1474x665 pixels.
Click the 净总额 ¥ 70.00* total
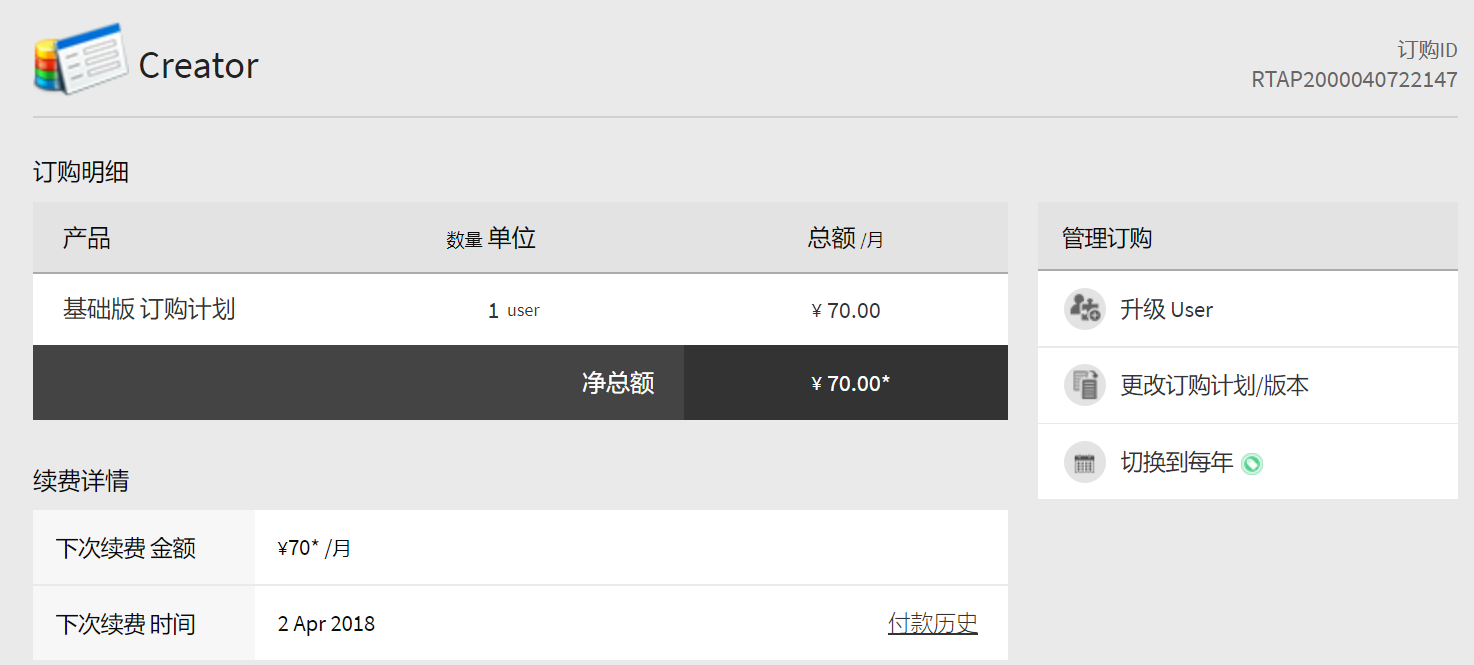[850, 383]
